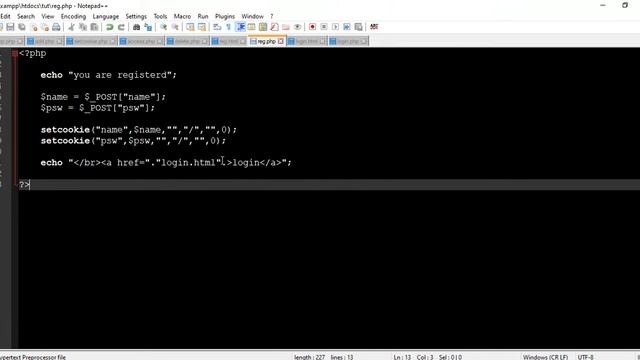Image resolution: width=640 pixels, height=360 pixels.
Task: Toggle synchronize horizontal scrolling
Action: click(x=202, y=27)
